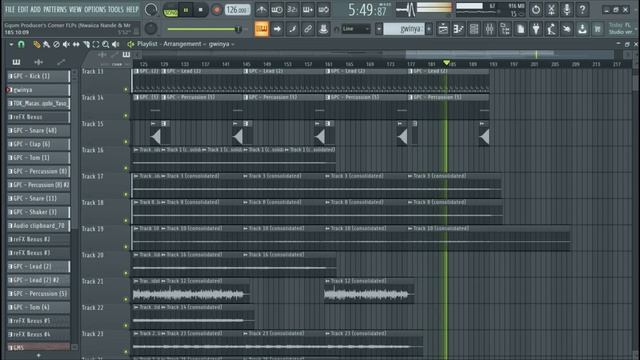Viewport: 640px width, 360px height.
Task: Toggle the auto-scroll arrow icon
Action: [277, 29]
